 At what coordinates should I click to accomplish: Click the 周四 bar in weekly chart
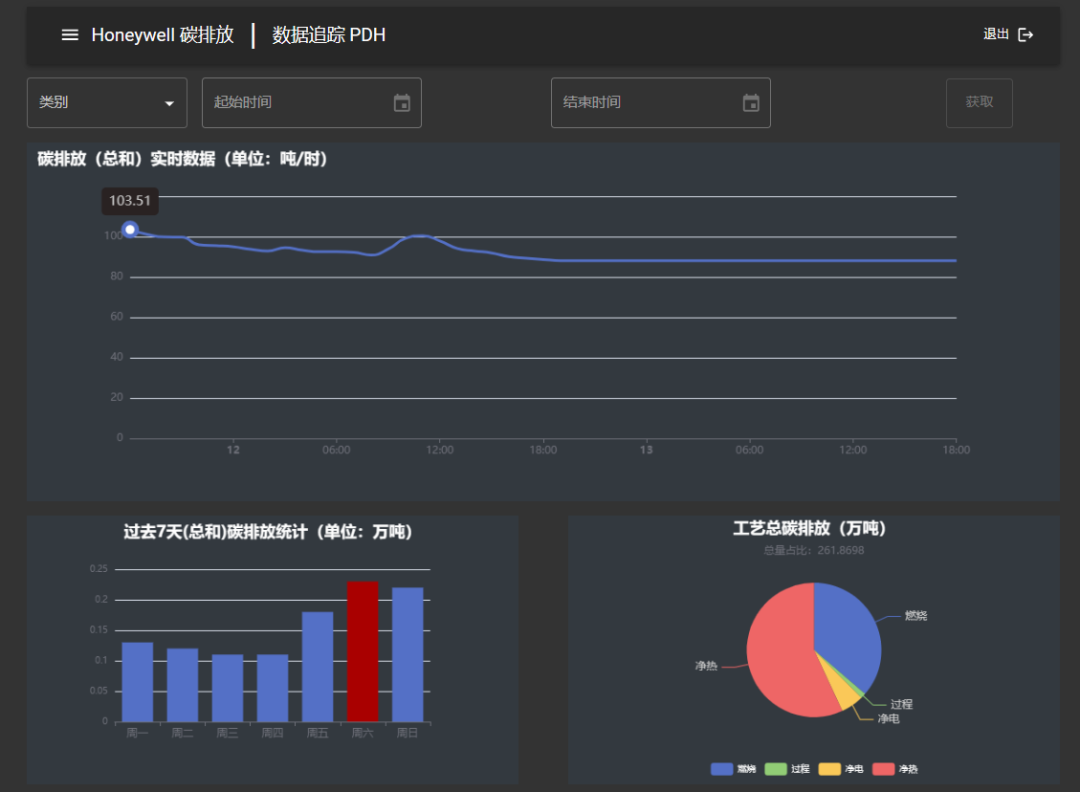click(273, 688)
